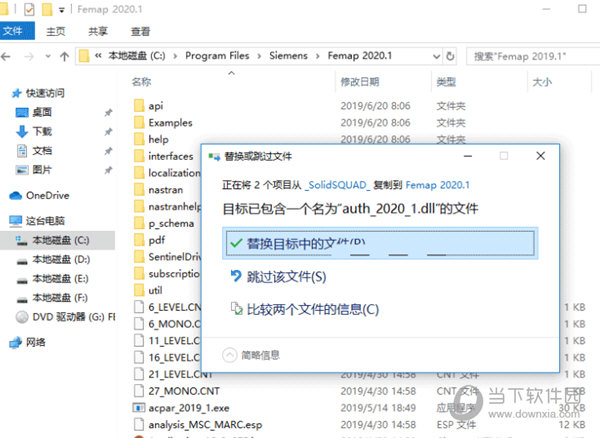600x438 pixels.
Task: Switch to the 共享 ribbon tab
Action: pos(98,31)
